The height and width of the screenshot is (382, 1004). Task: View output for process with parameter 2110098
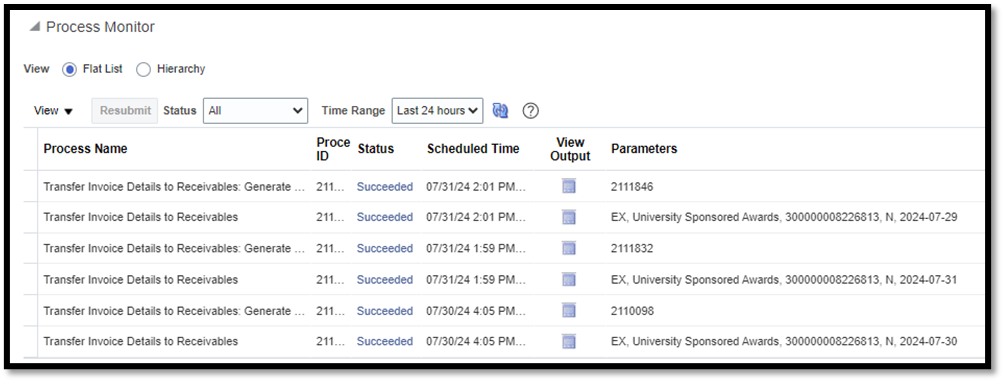(x=569, y=311)
